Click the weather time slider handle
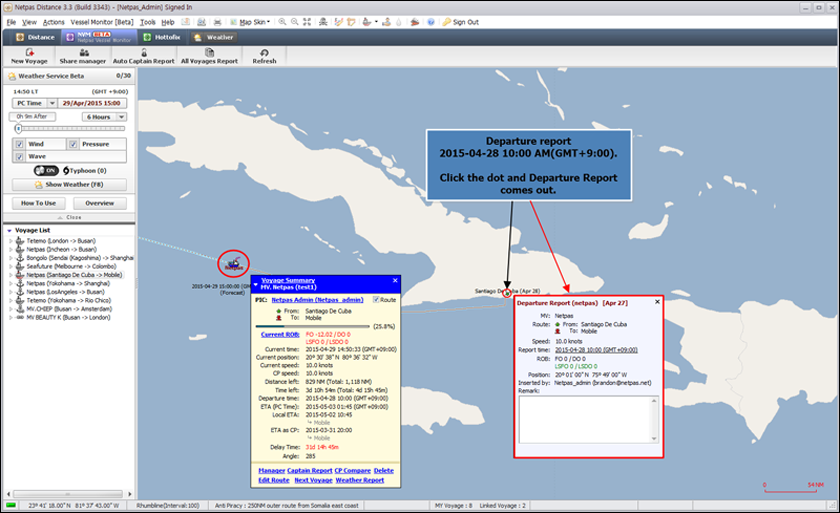Screen dimensions: 840x513 tap(18, 129)
